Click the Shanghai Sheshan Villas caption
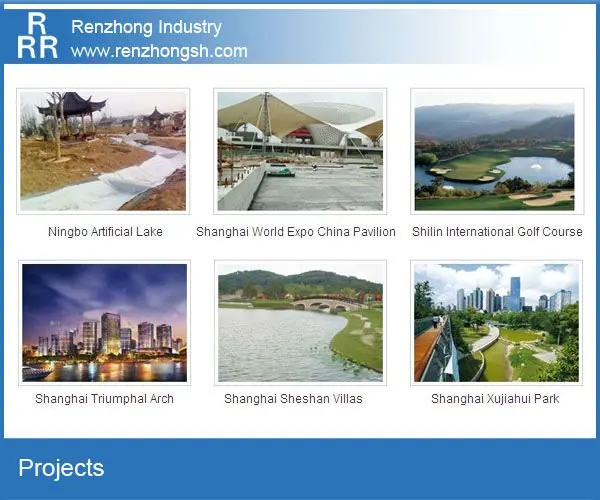The width and height of the screenshot is (600, 500). (293, 399)
